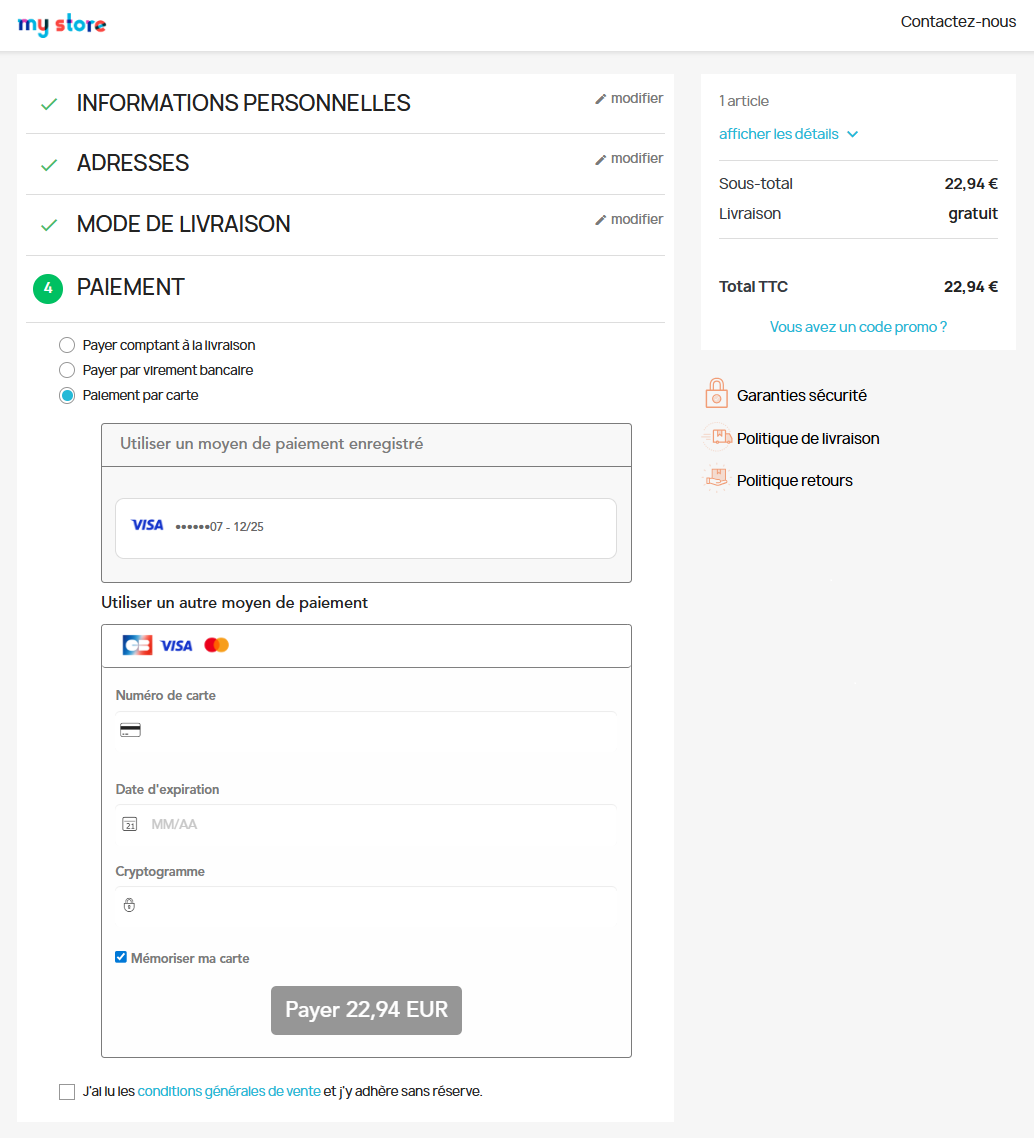Screen dimensions: 1034x1138
Task: Click the Politique retours box icon
Action: pyautogui.click(x=716, y=480)
